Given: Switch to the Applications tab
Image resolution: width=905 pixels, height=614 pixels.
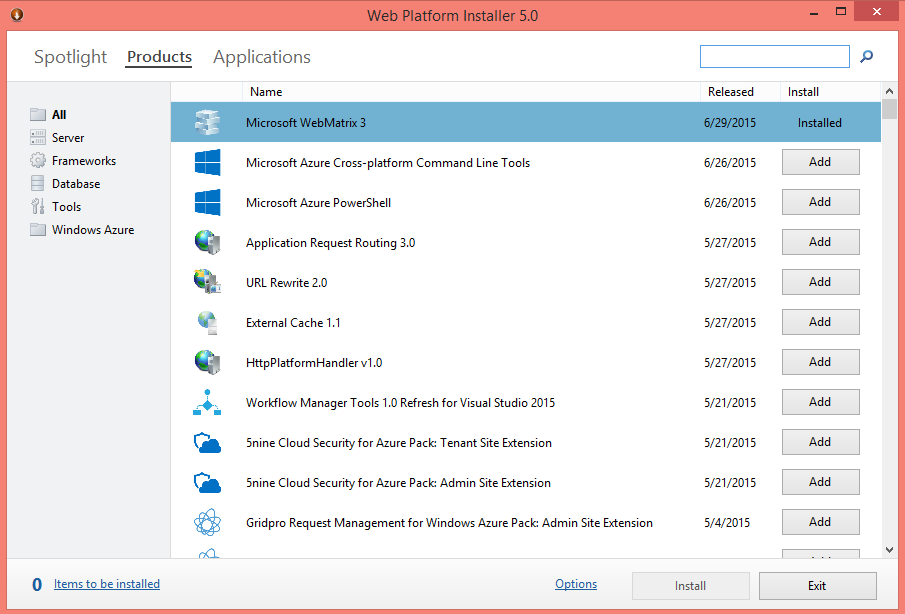Looking at the screenshot, I should point(261,57).
